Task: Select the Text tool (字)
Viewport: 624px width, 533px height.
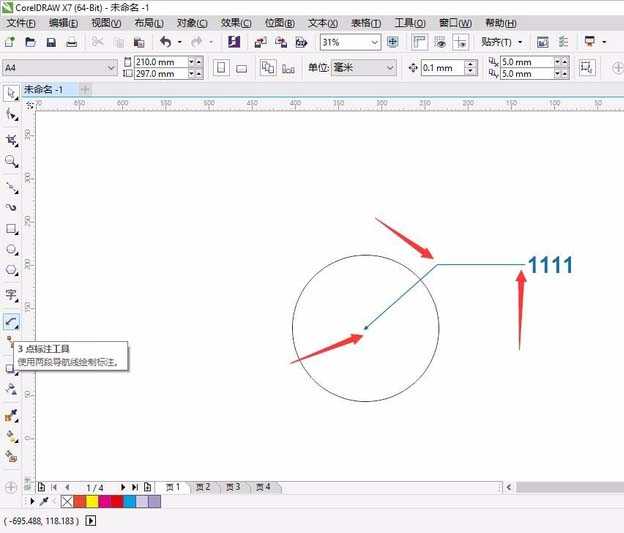Action: (11, 295)
